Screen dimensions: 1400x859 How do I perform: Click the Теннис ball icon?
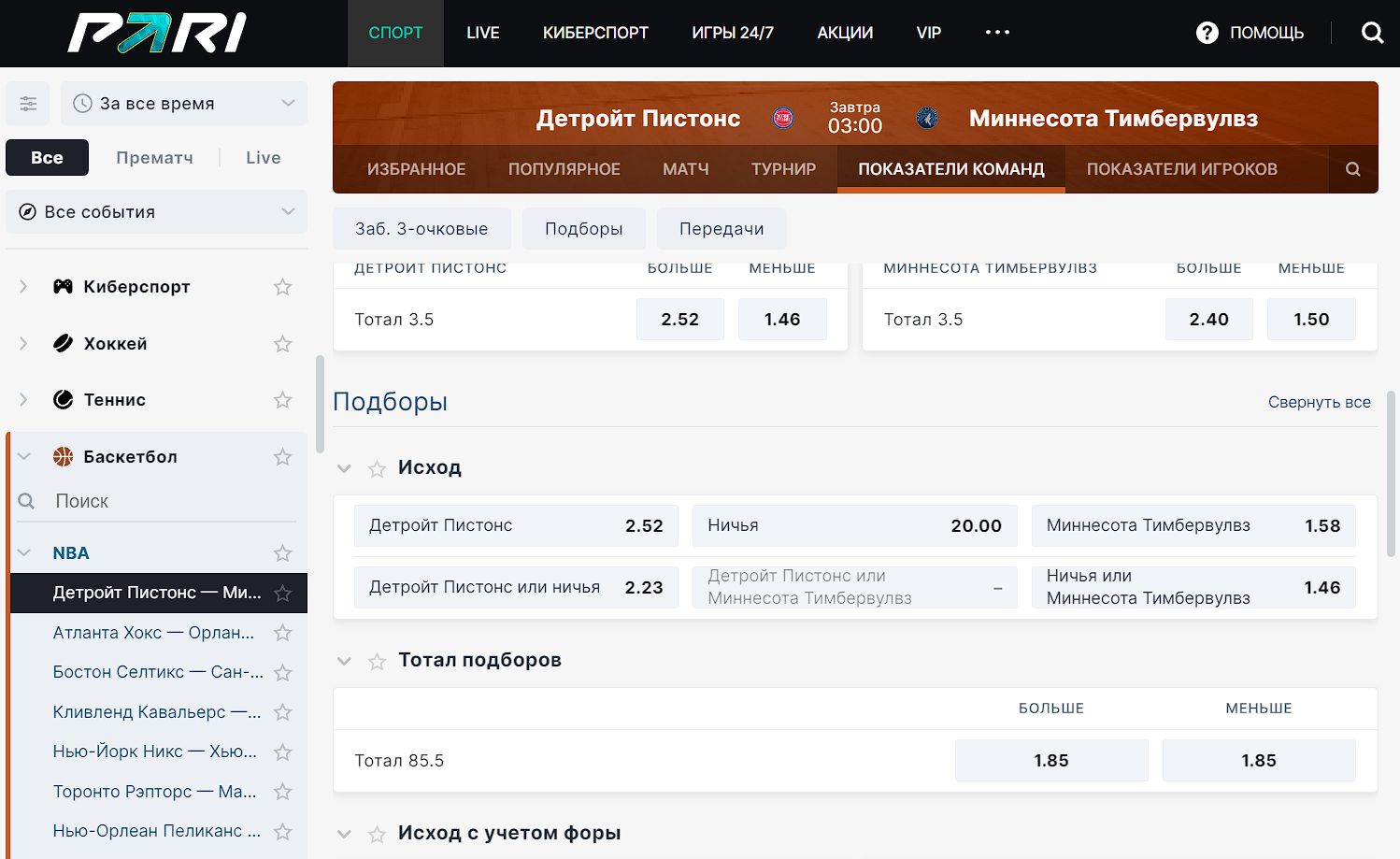coord(63,400)
